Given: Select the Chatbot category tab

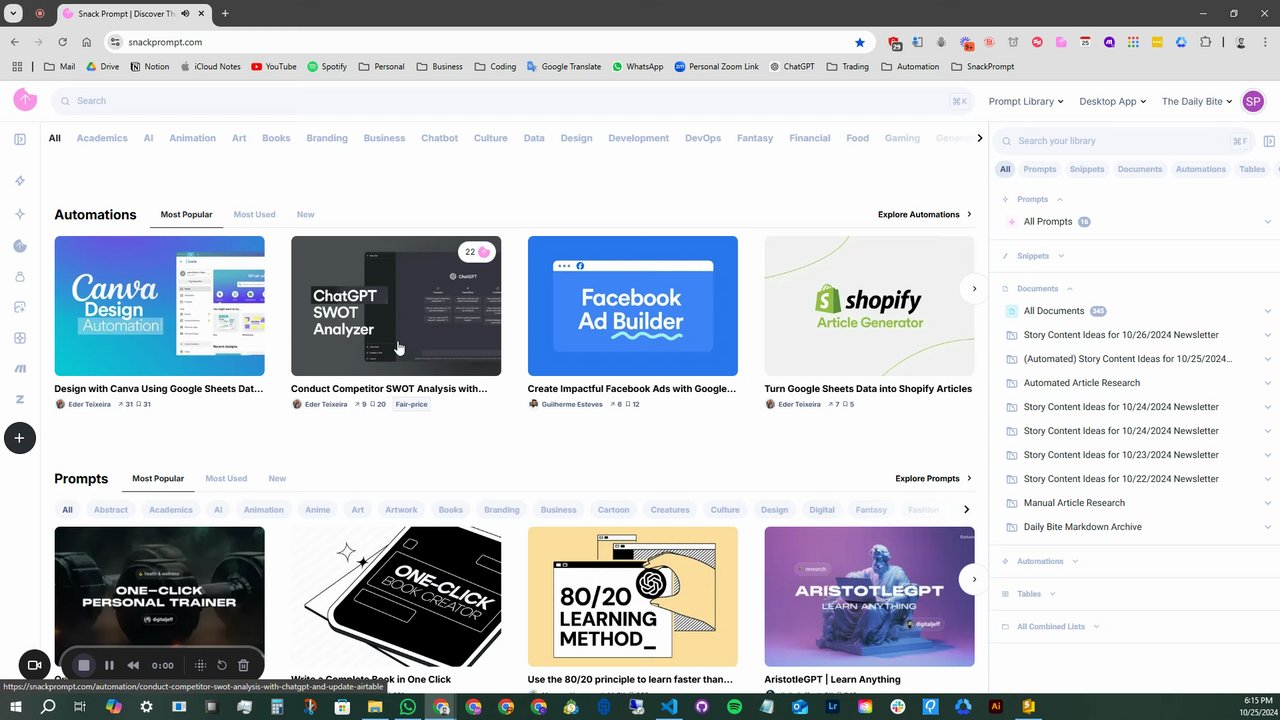Looking at the screenshot, I should [440, 138].
